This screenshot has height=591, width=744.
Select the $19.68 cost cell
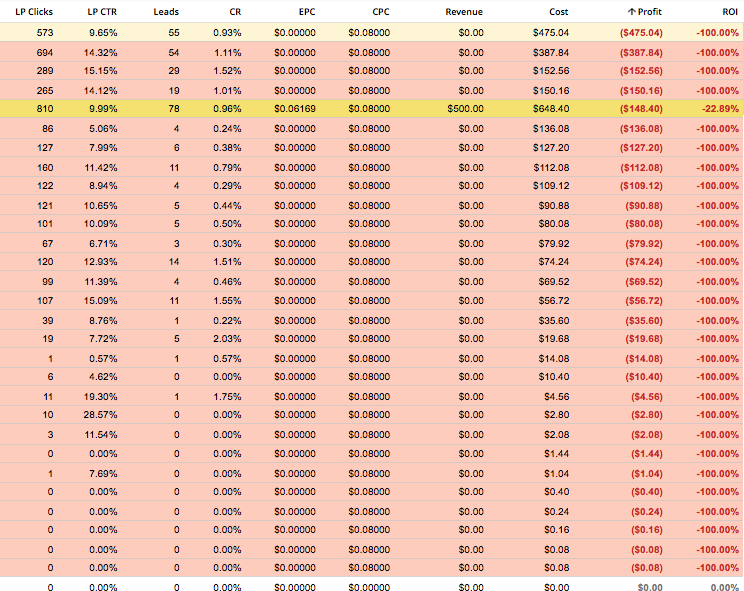(x=554, y=339)
